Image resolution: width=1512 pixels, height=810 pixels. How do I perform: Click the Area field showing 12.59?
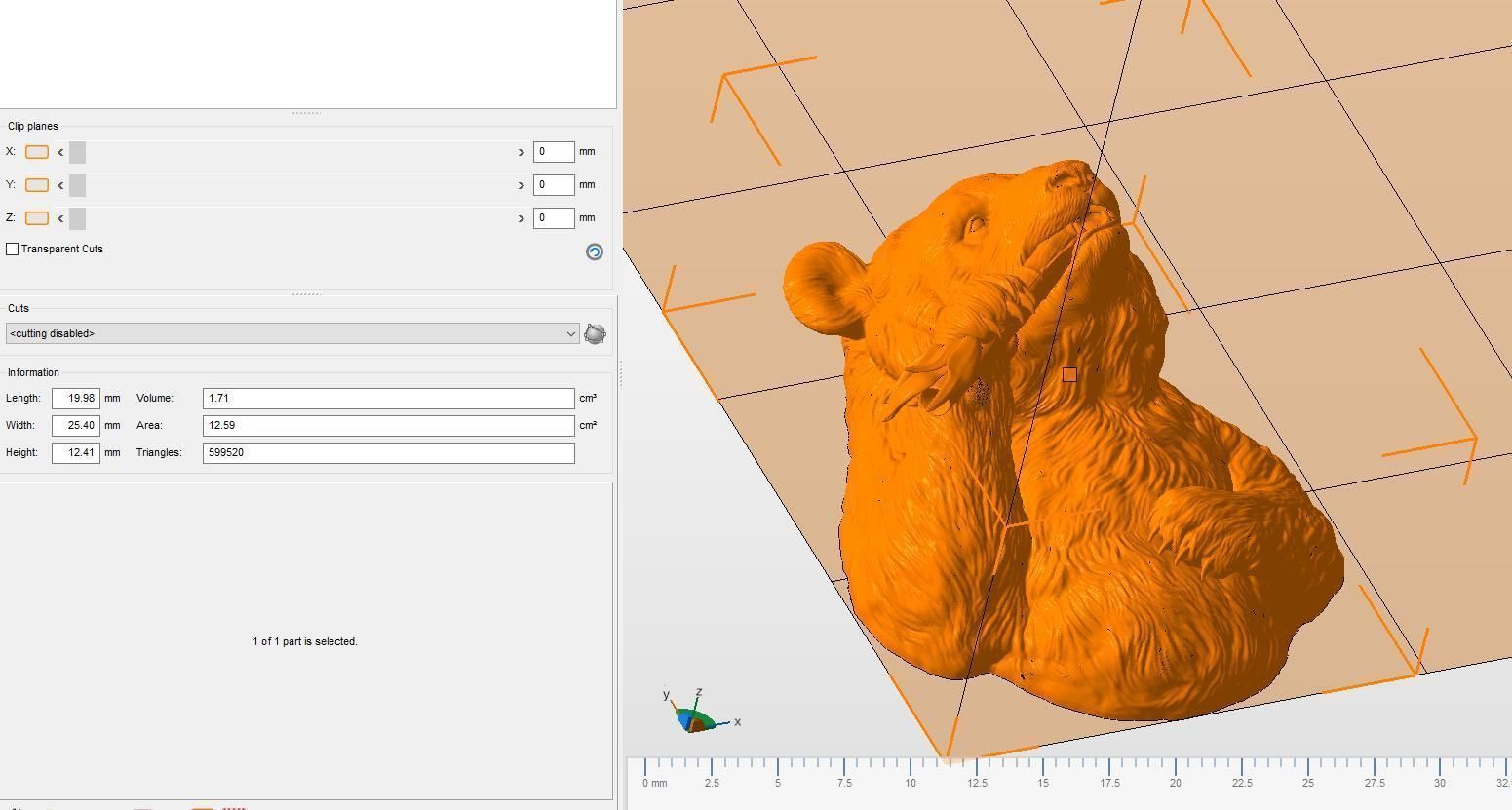pyautogui.click(x=389, y=426)
